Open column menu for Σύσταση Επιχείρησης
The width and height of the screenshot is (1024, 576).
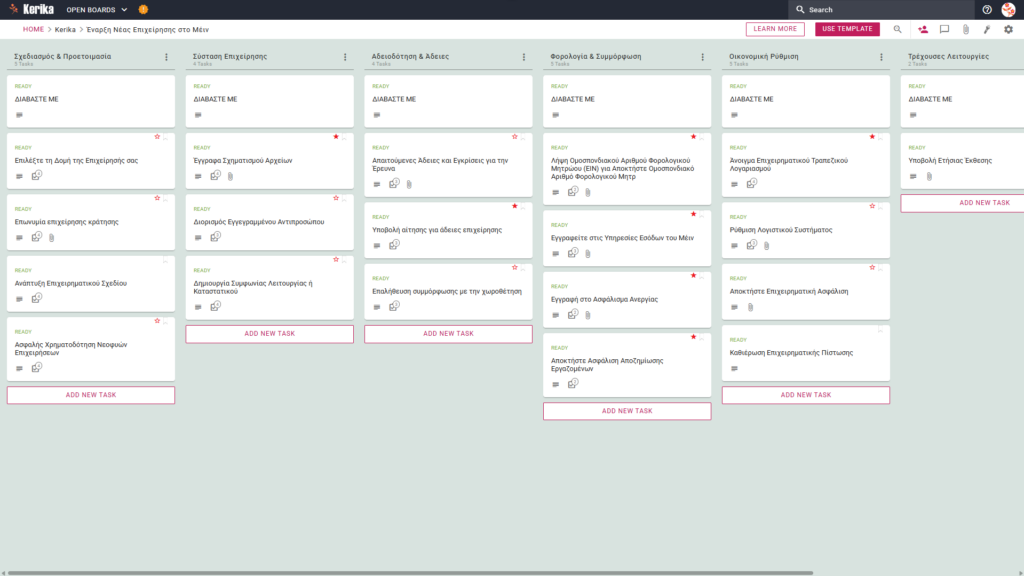pos(345,57)
